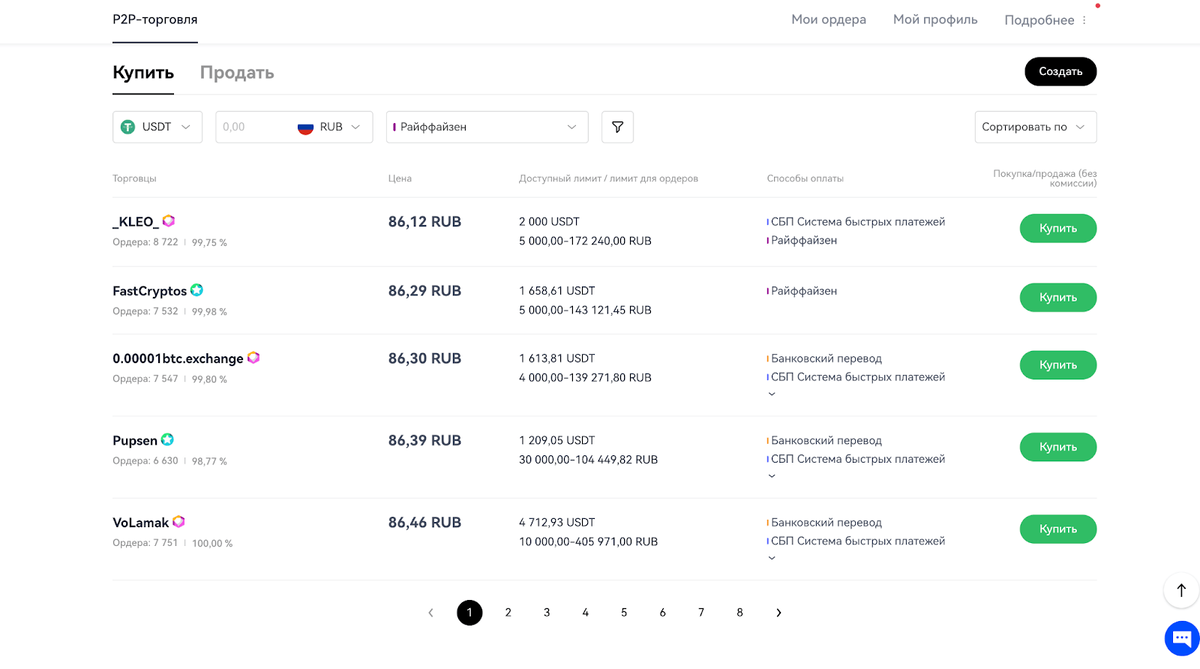Viewport: 1200px width, 669px height.
Task: Click the USDT token icon
Action: [x=126, y=127]
